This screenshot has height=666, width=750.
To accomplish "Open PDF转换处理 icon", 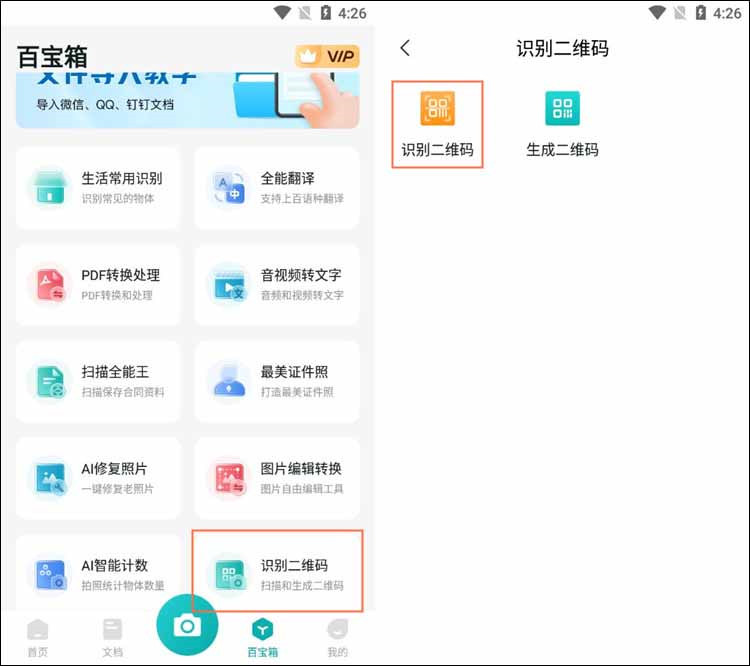I will point(50,285).
